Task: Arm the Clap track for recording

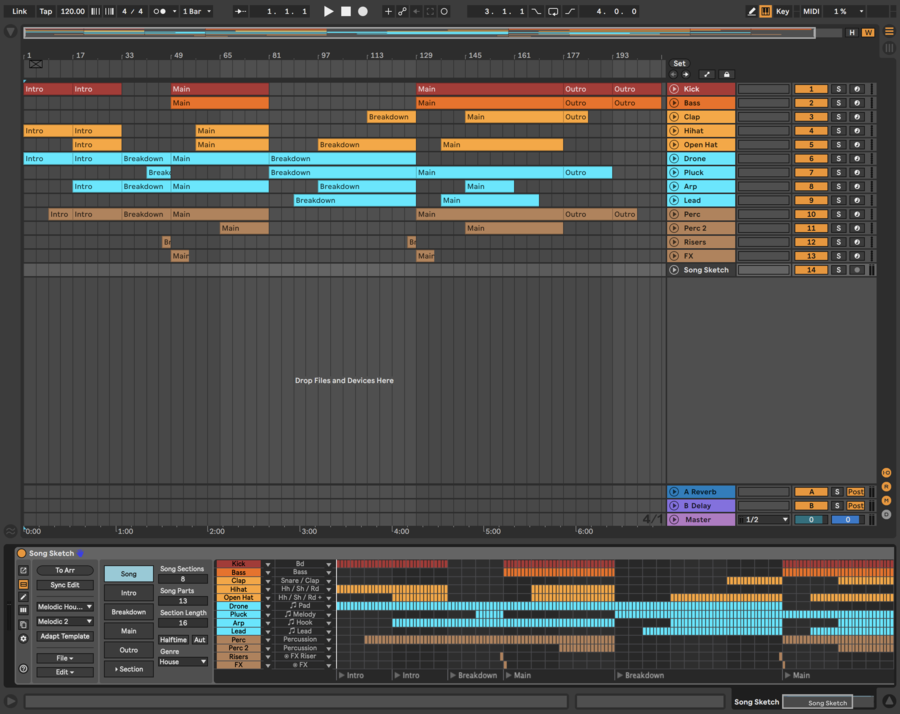Action: [x=857, y=117]
